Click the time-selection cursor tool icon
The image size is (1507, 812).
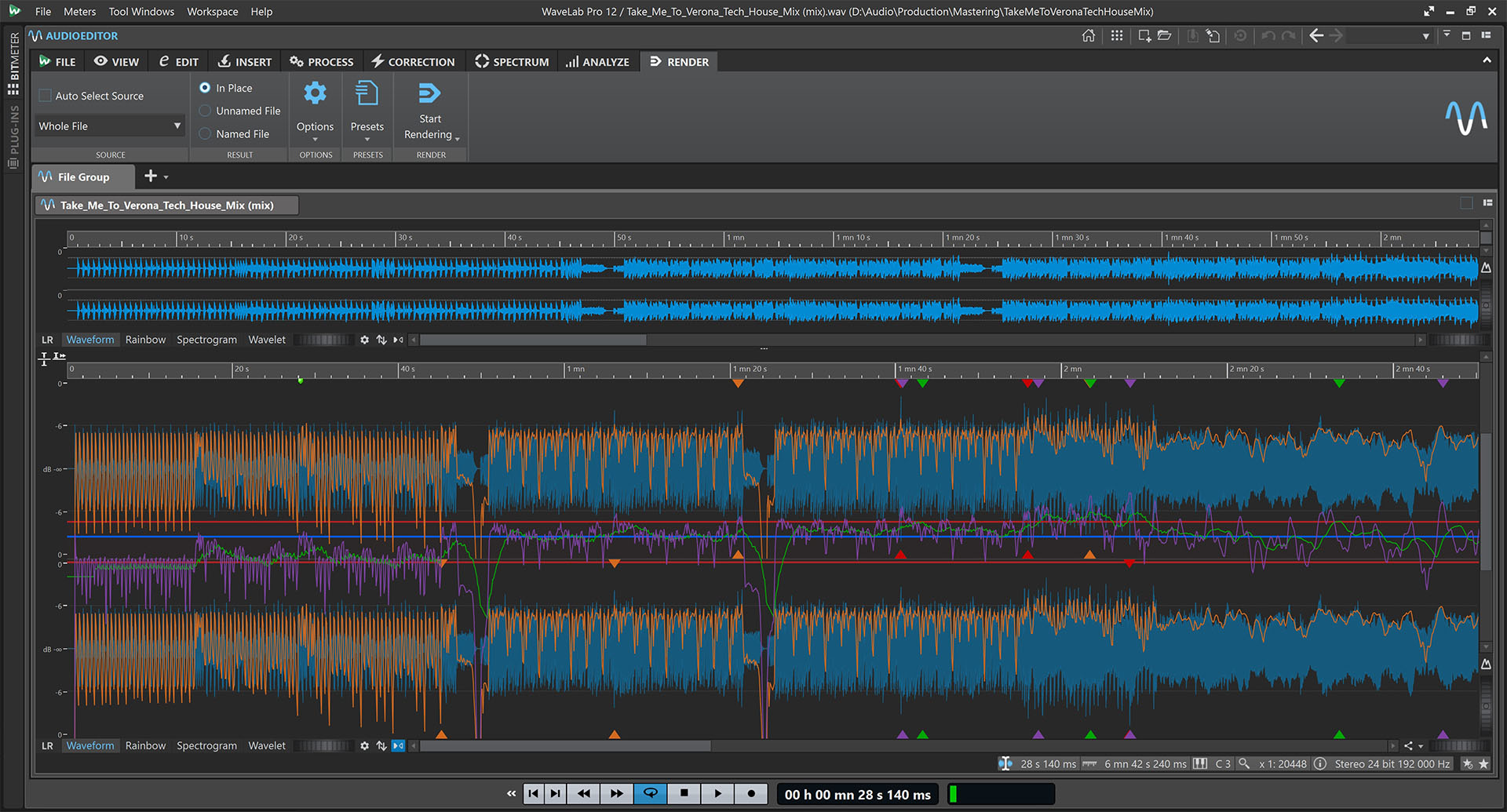[44, 359]
